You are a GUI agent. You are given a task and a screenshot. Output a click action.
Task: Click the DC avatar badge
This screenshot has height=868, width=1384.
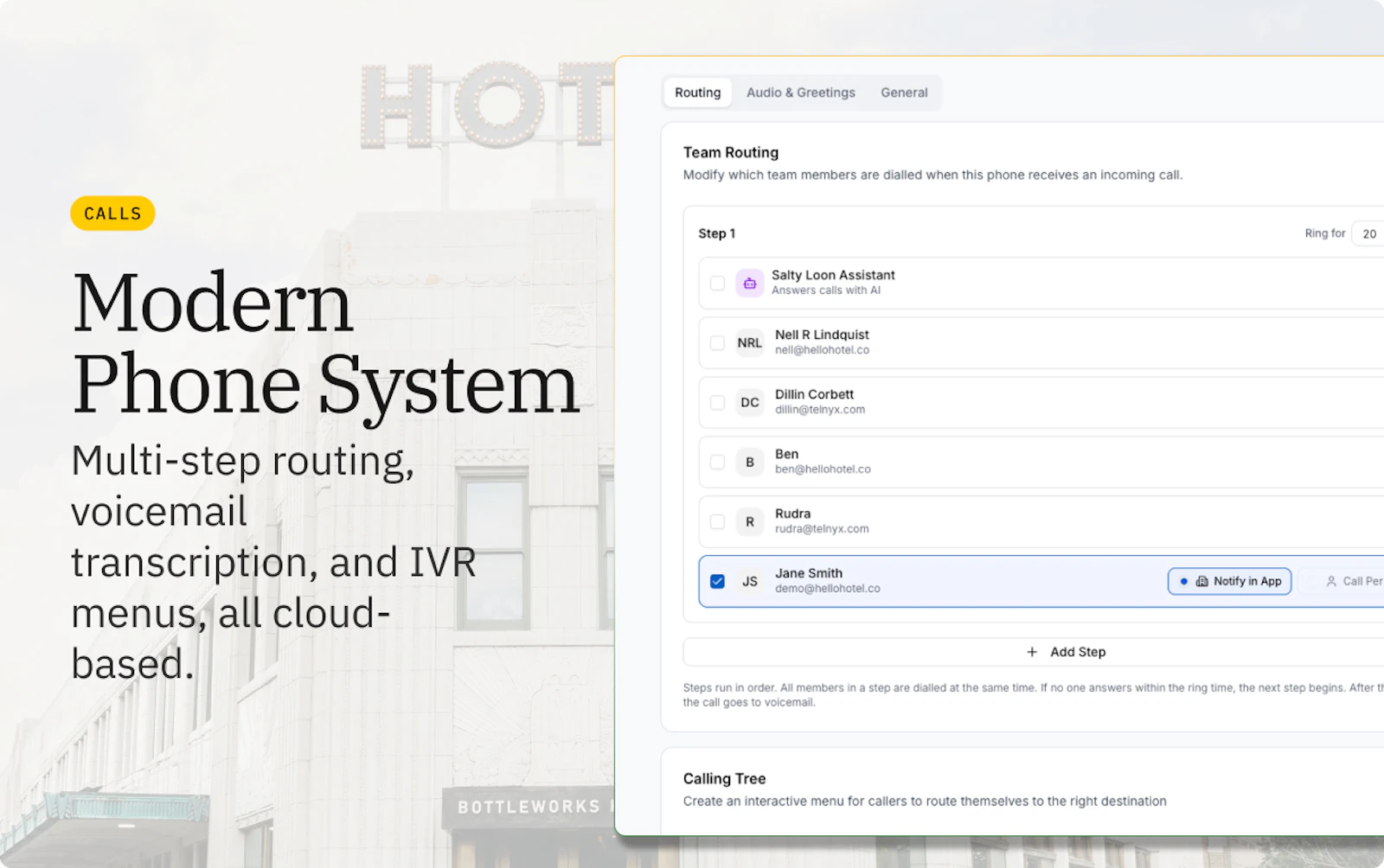click(x=750, y=402)
